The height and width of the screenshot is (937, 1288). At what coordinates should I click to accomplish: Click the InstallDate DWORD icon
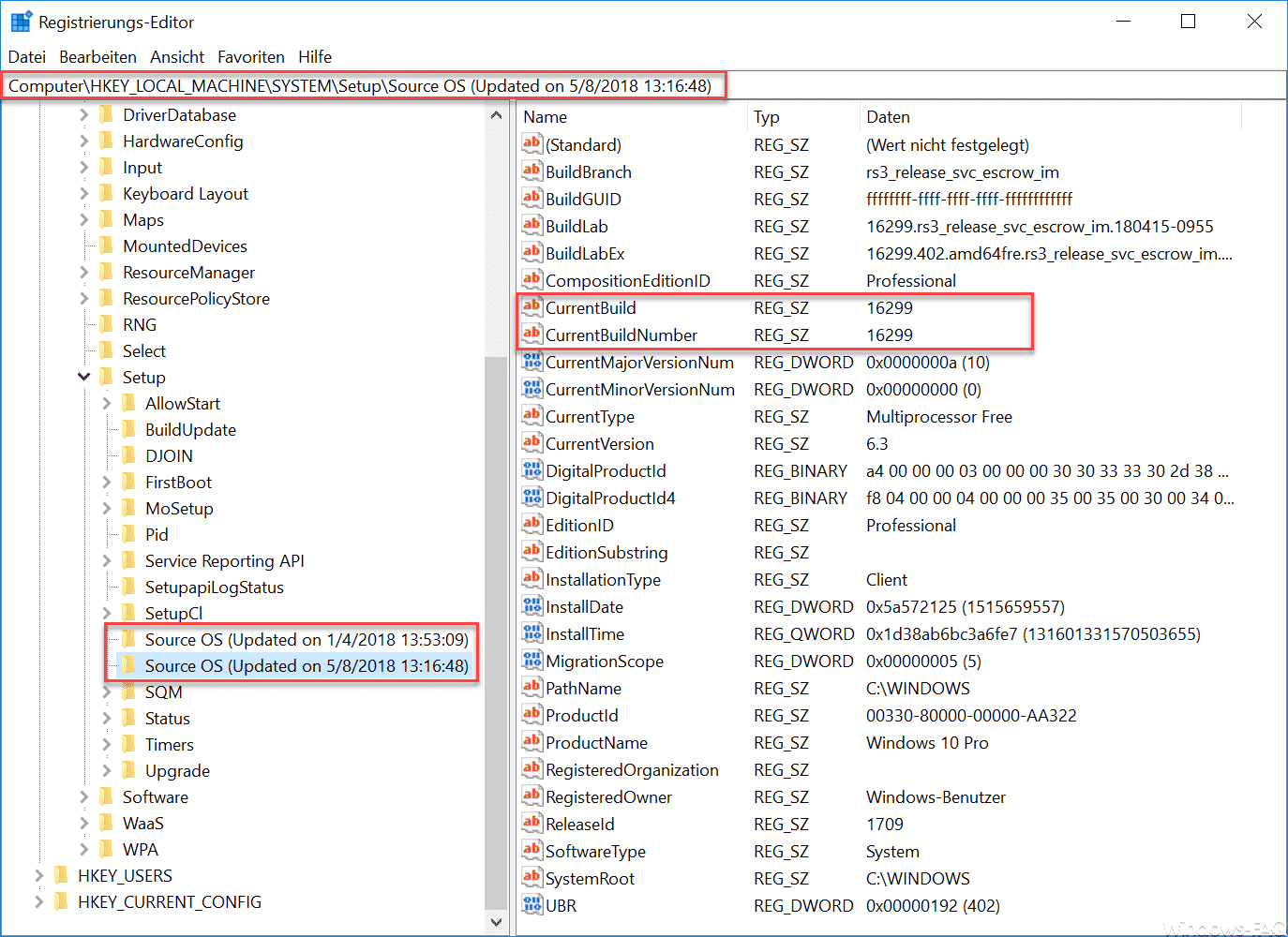pos(532,606)
